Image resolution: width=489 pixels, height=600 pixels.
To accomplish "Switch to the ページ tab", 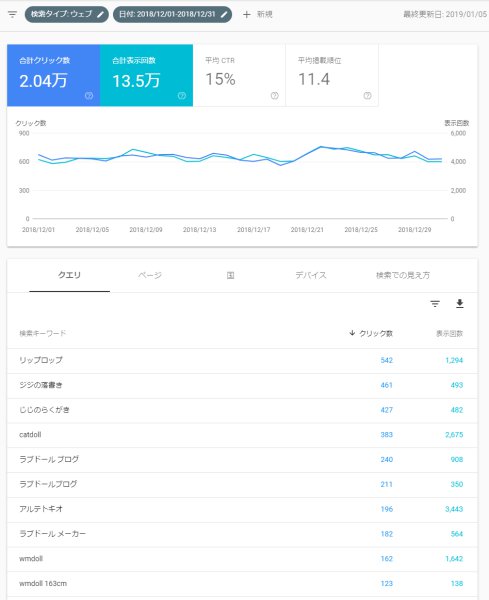I will point(150,275).
